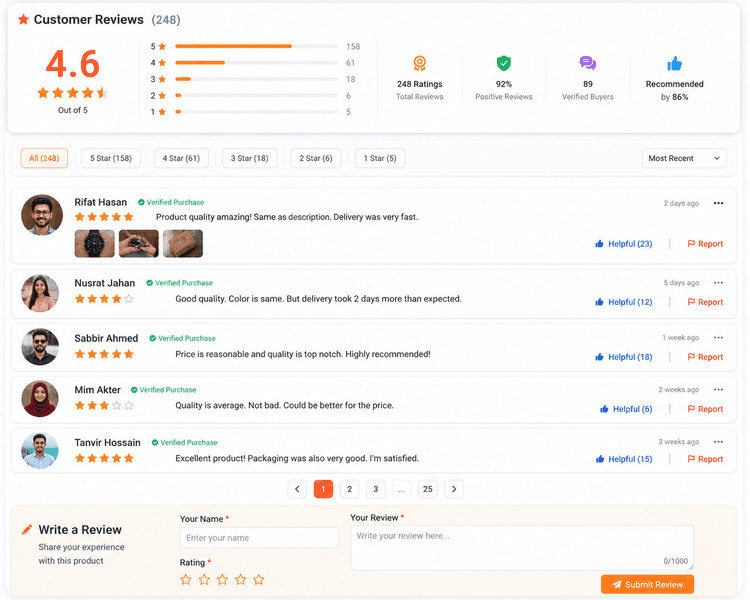
Task: Jump to page 25 of reviews
Action: click(x=428, y=489)
